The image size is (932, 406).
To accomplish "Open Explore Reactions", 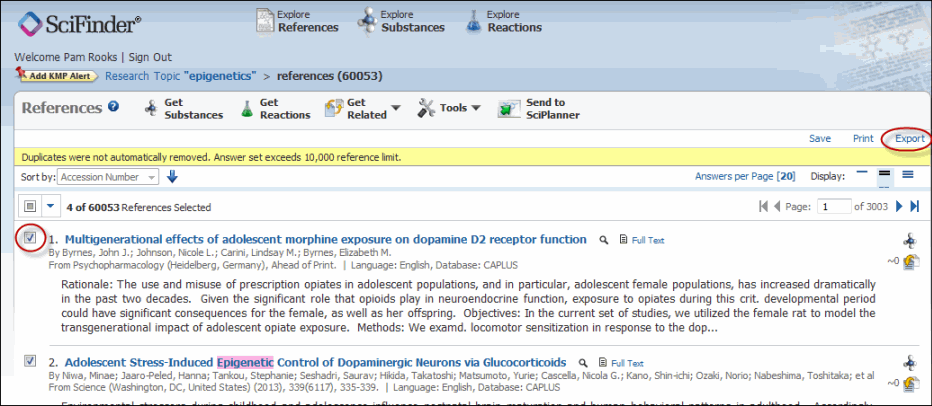I will click(504, 21).
